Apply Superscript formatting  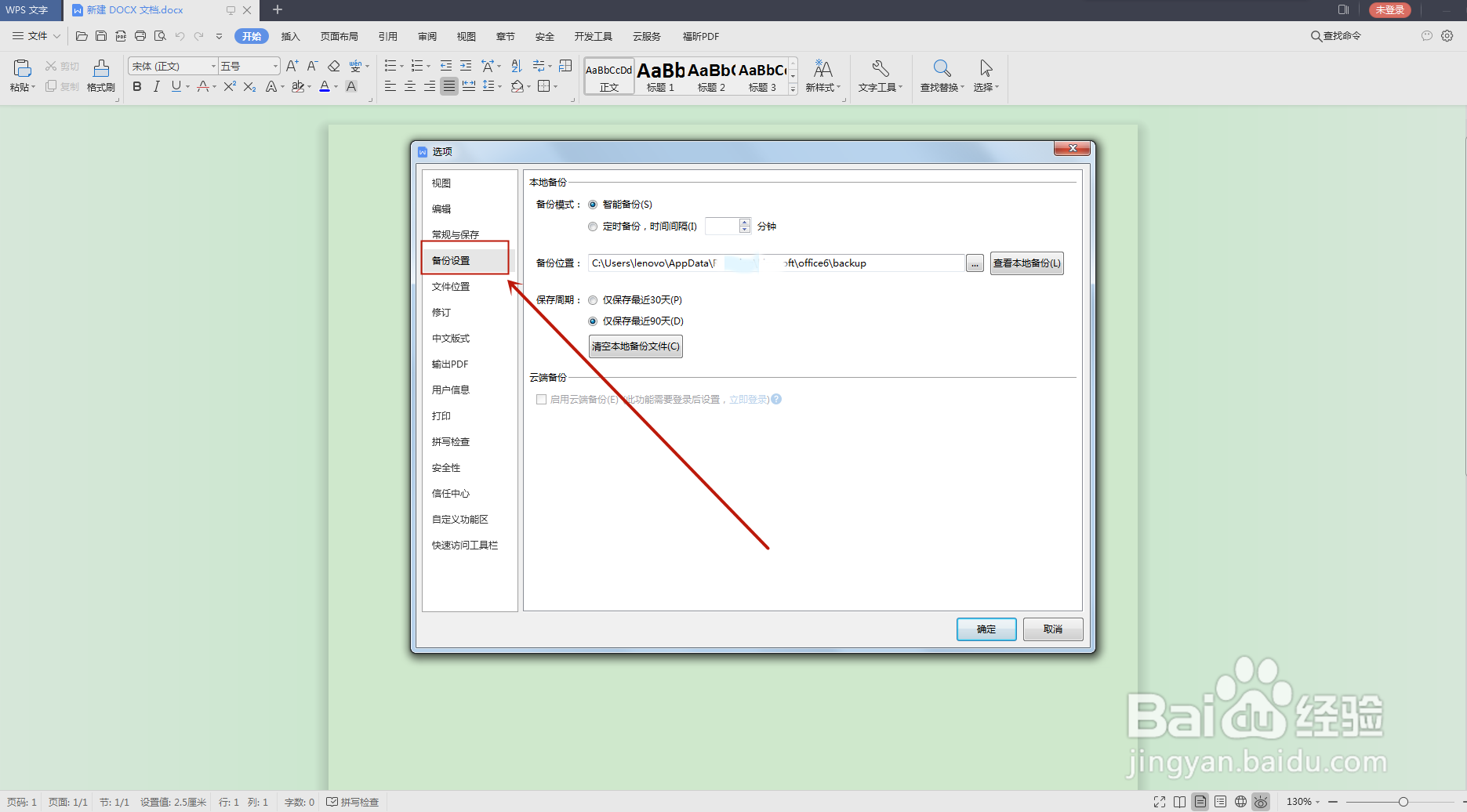[229, 86]
